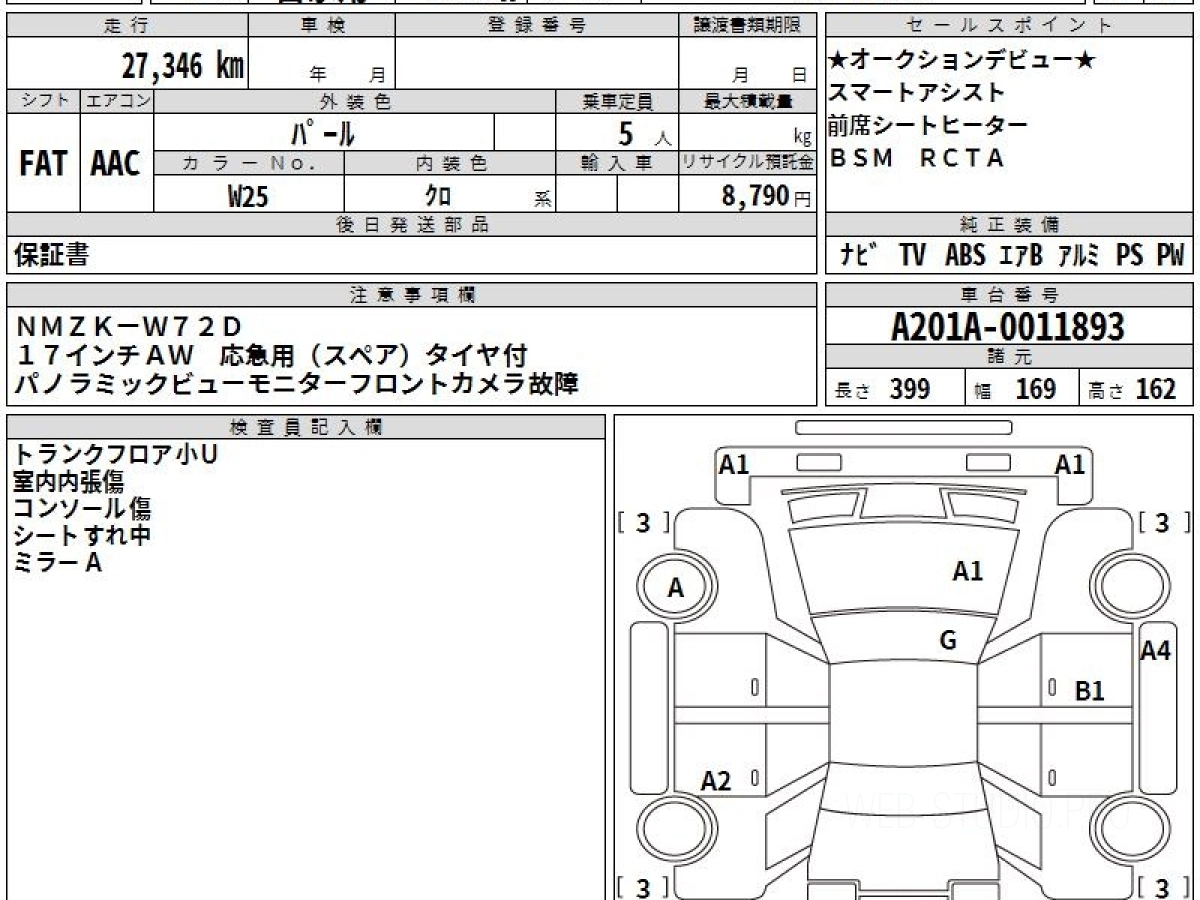The image size is (1200, 900).
Task: Select the length value 399
Action: click(910, 389)
